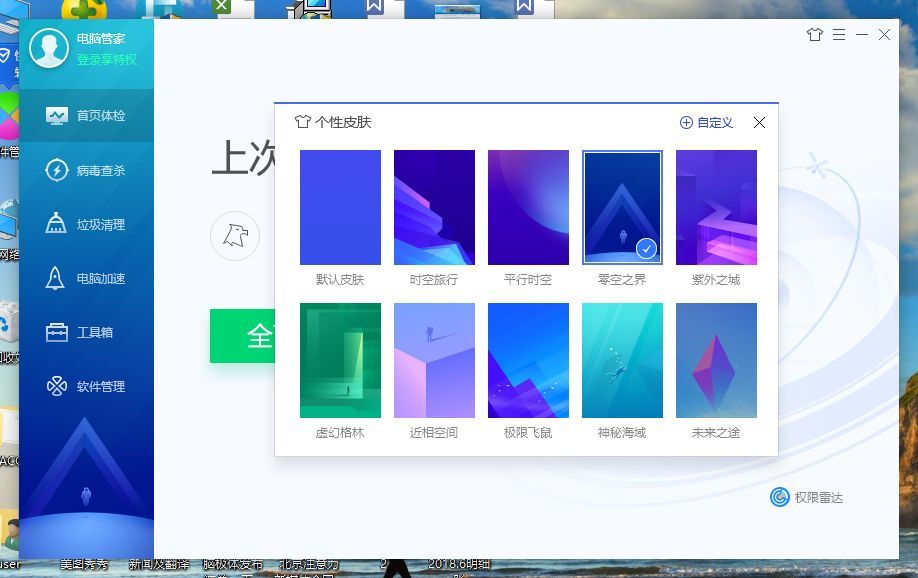Select the 近相空间 skin thumbnail

coord(434,360)
